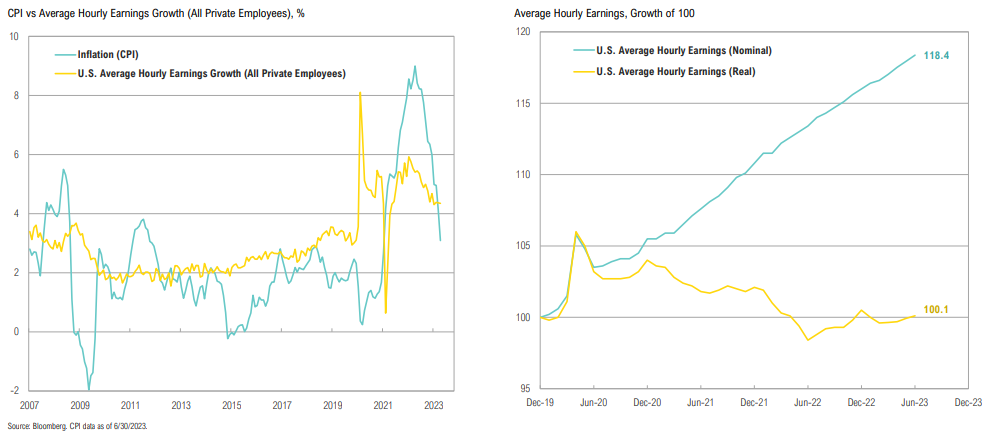Viewport: 988px width, 436px height.
Task: Click the 95 y-axis value on right chart
Action: pyautogui.click(x=525, y=389)
